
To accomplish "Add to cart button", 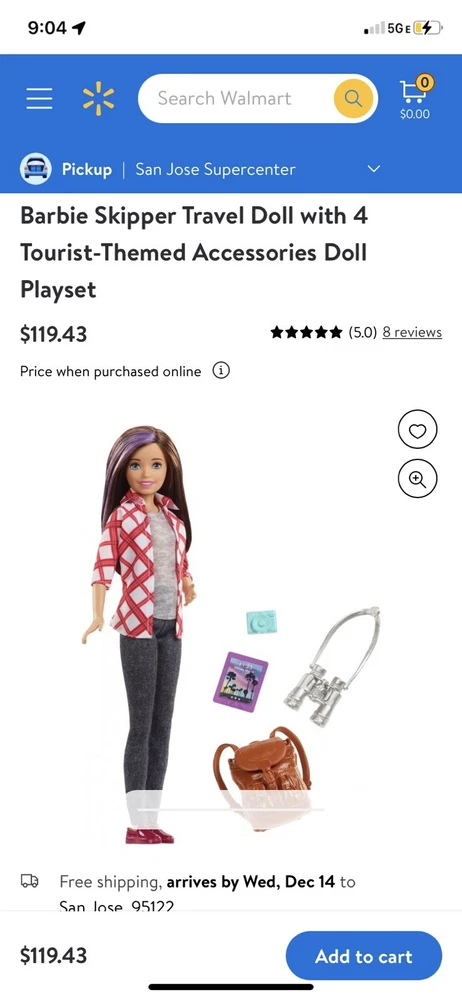I will coord(364,956).
